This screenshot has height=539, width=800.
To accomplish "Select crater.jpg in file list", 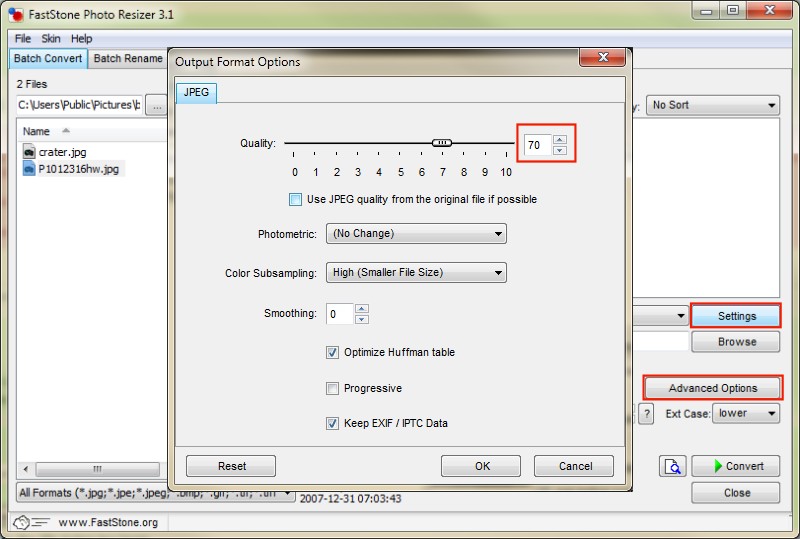I will [62, 152].
